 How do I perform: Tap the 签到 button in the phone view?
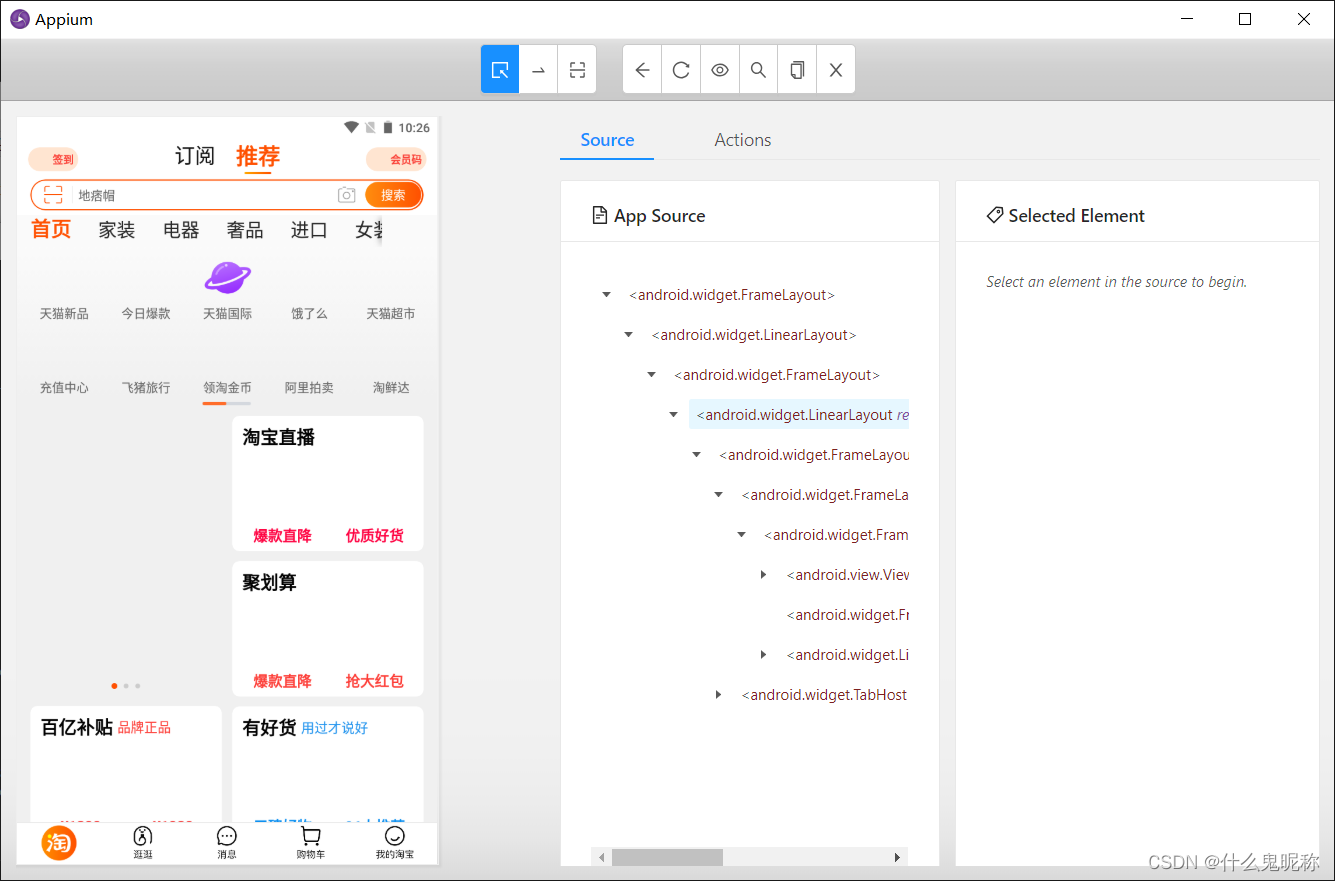pos(53,159)
